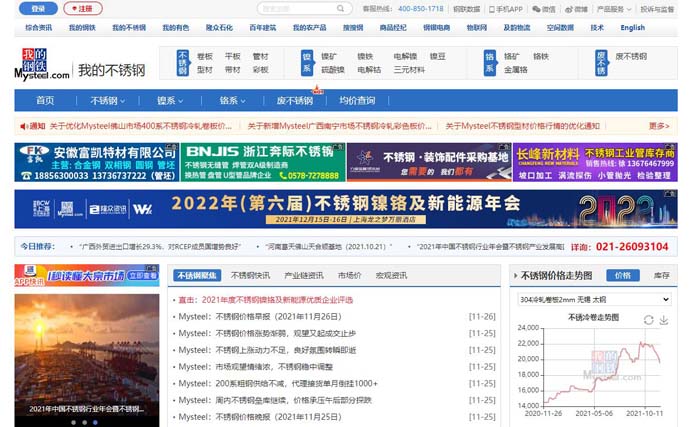Click the search magnifier icon
The image size is (690, 427).
[x=340, y=8]
